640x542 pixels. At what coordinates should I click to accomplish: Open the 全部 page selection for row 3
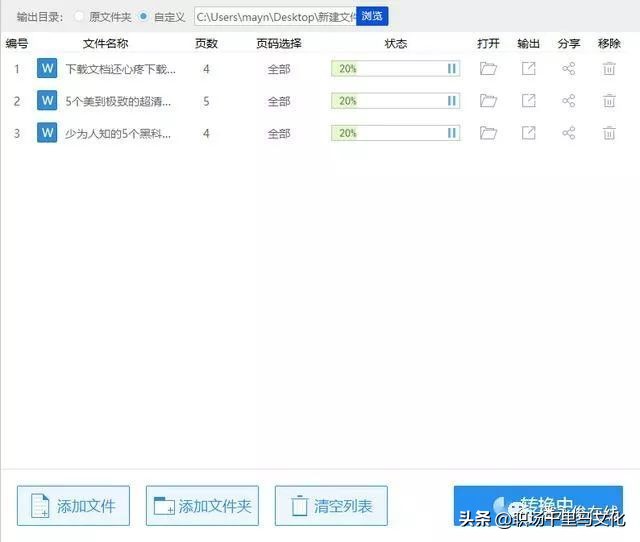point(279,133)
